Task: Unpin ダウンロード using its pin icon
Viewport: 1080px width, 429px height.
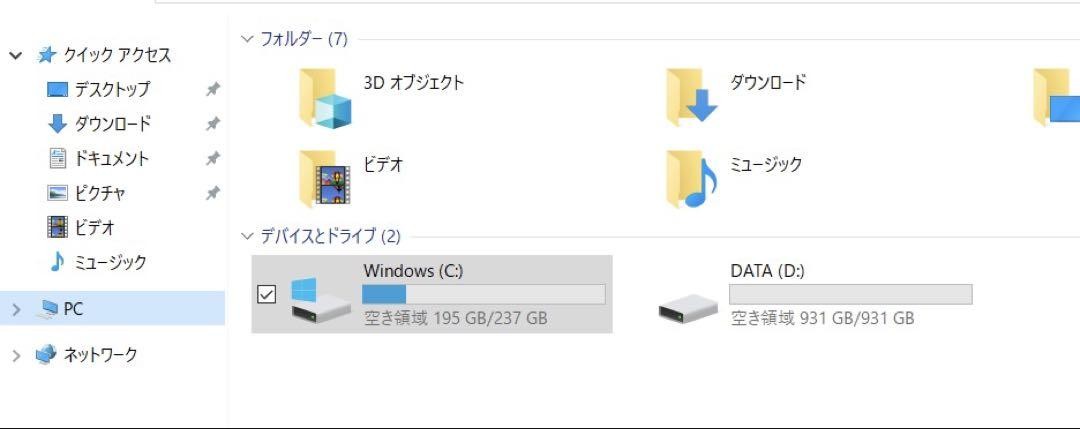Action: pos(213,124)
